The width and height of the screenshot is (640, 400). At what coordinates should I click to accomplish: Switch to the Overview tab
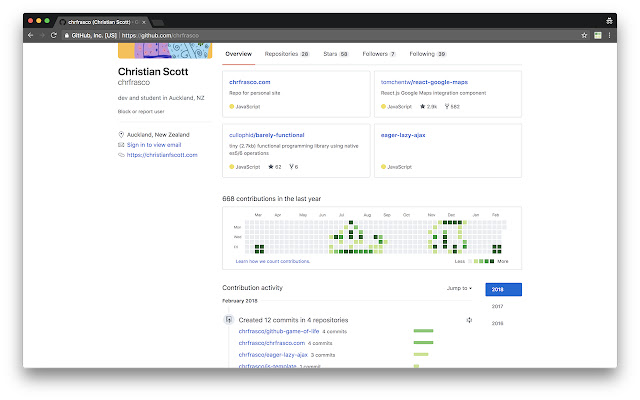[239, 54]
